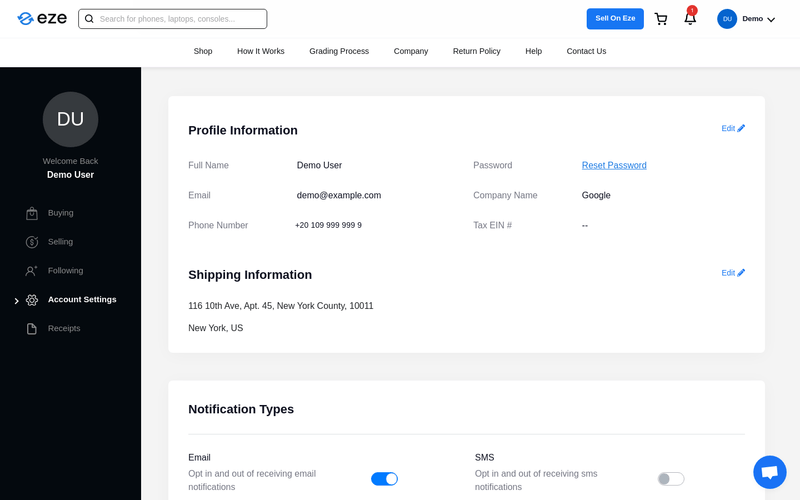The height and width of the screenshot is (500, 800).
Task: Click the notification bell icon
Action: (x=690, y=18)
